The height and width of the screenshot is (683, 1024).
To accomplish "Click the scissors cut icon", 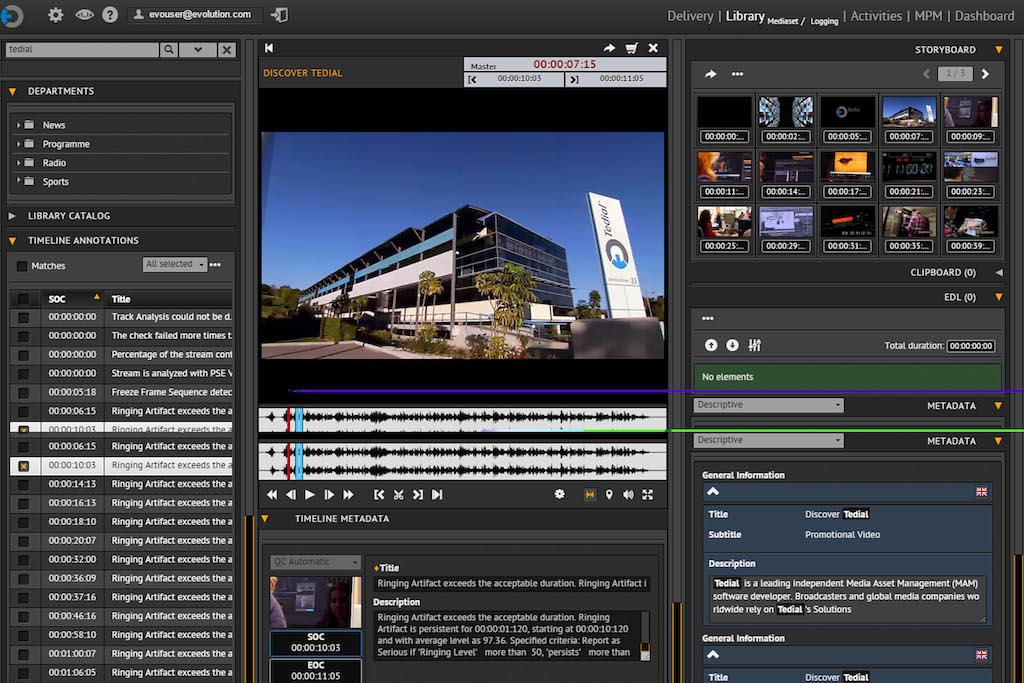I will tap(398, 495).
